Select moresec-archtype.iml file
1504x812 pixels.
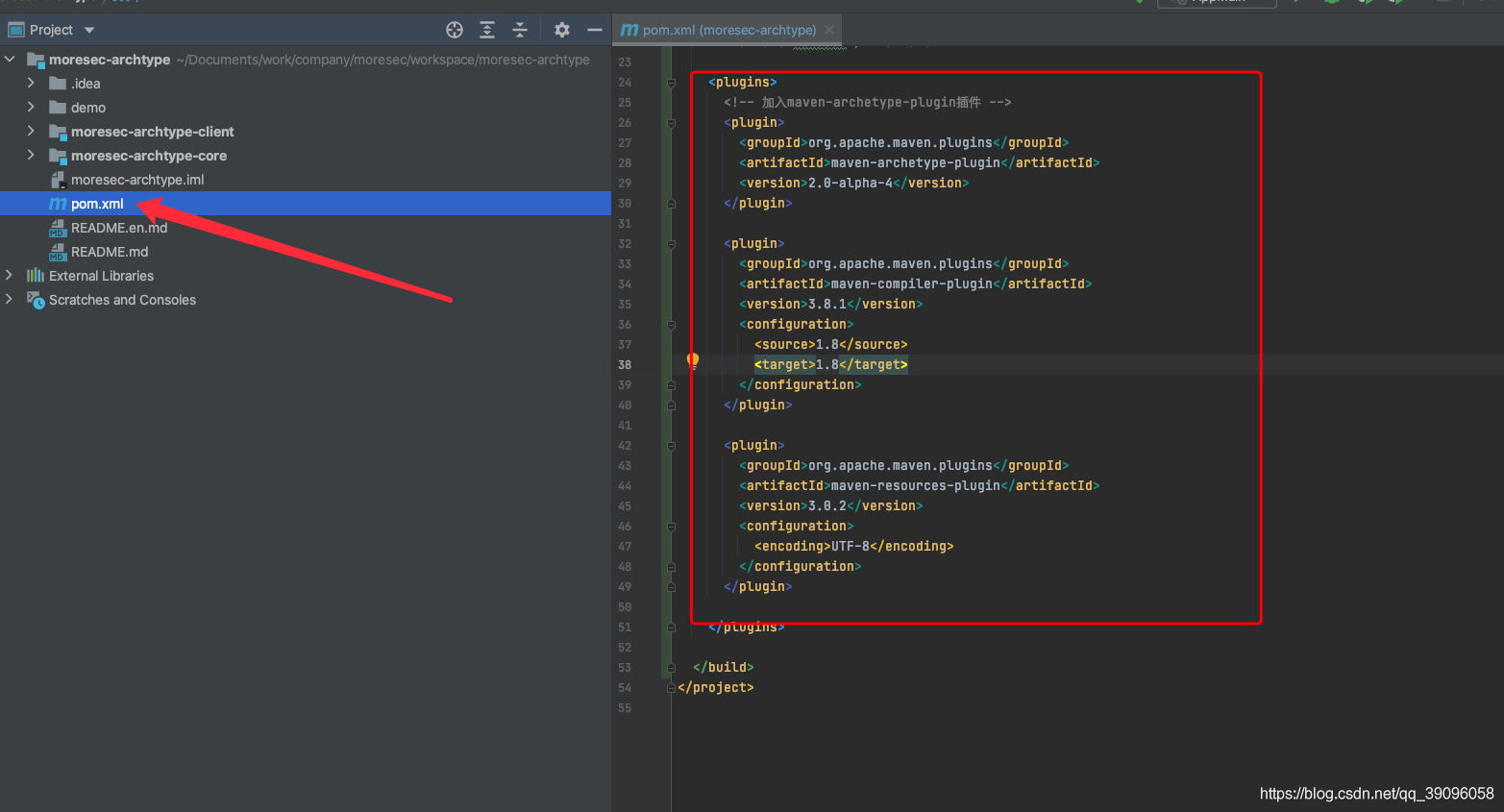[306, 180]
